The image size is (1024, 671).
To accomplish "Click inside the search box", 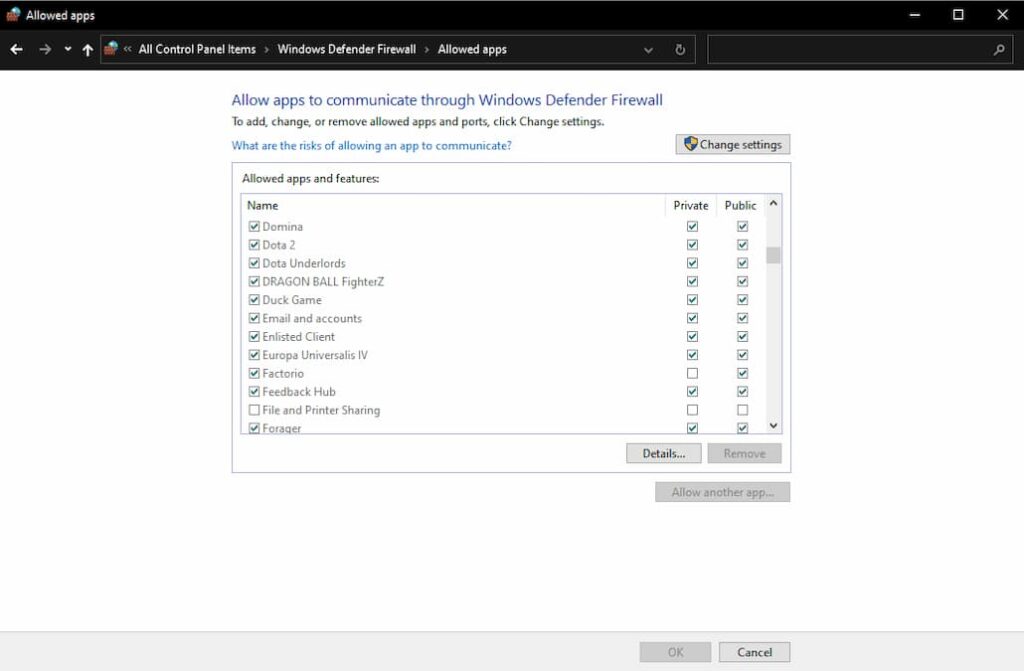I will (850, 49).
